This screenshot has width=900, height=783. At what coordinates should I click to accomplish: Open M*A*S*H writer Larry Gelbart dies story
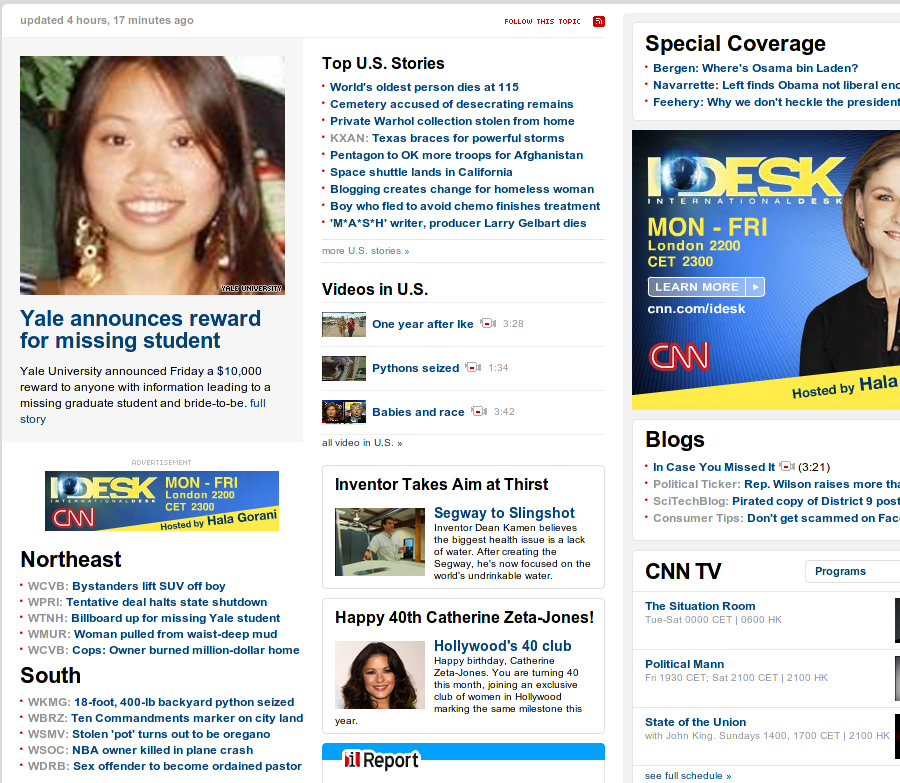458,223
